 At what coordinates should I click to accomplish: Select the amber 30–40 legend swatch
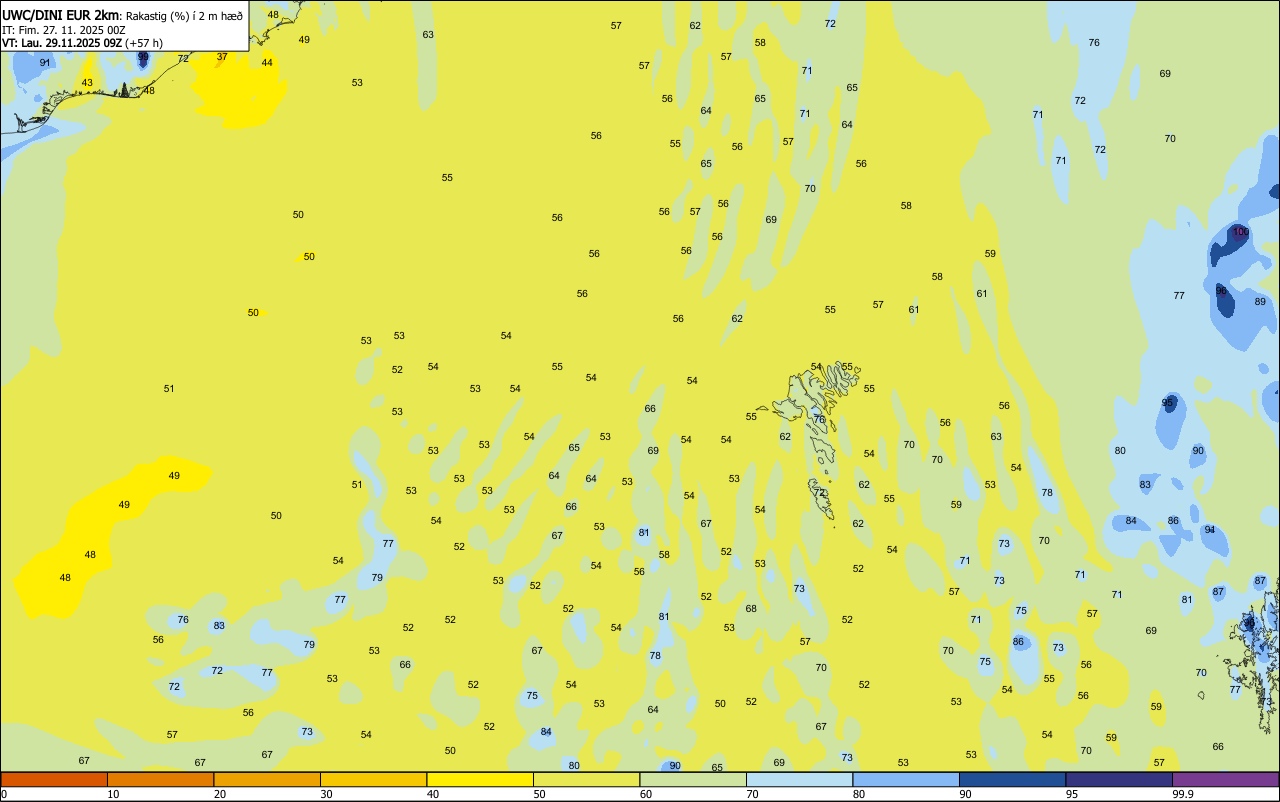373,779
